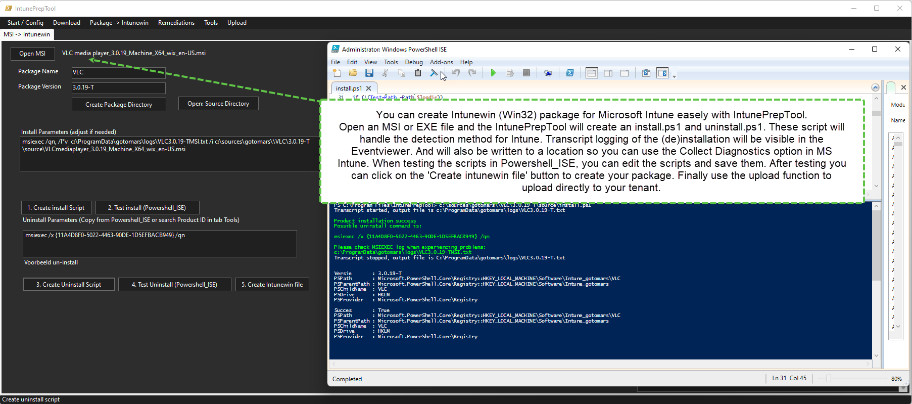
Task: Click Show Command Window icon in ISE
Action: 646,73
